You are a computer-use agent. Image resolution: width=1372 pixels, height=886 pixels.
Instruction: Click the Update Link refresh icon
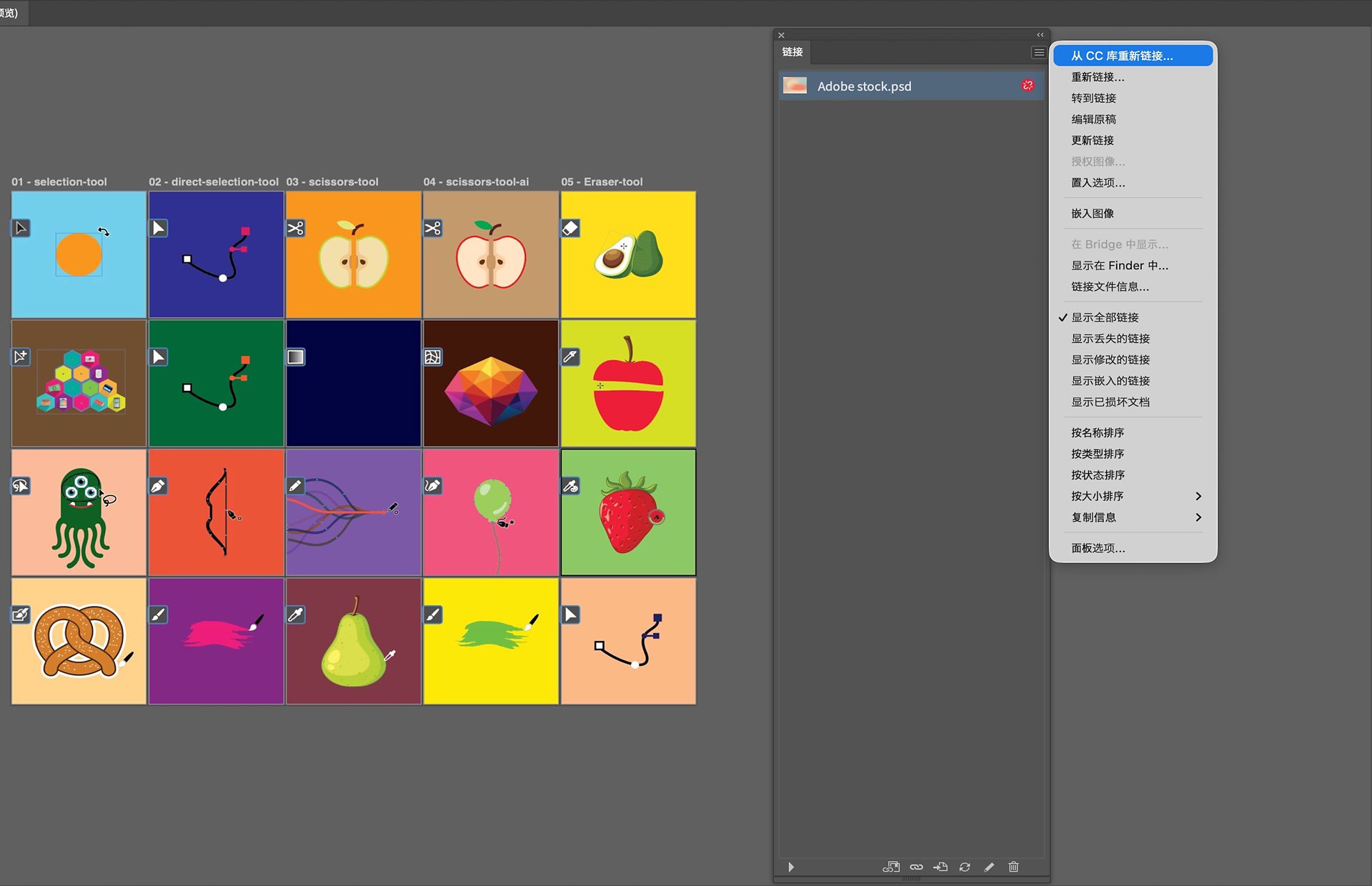(x=965, y=867)
